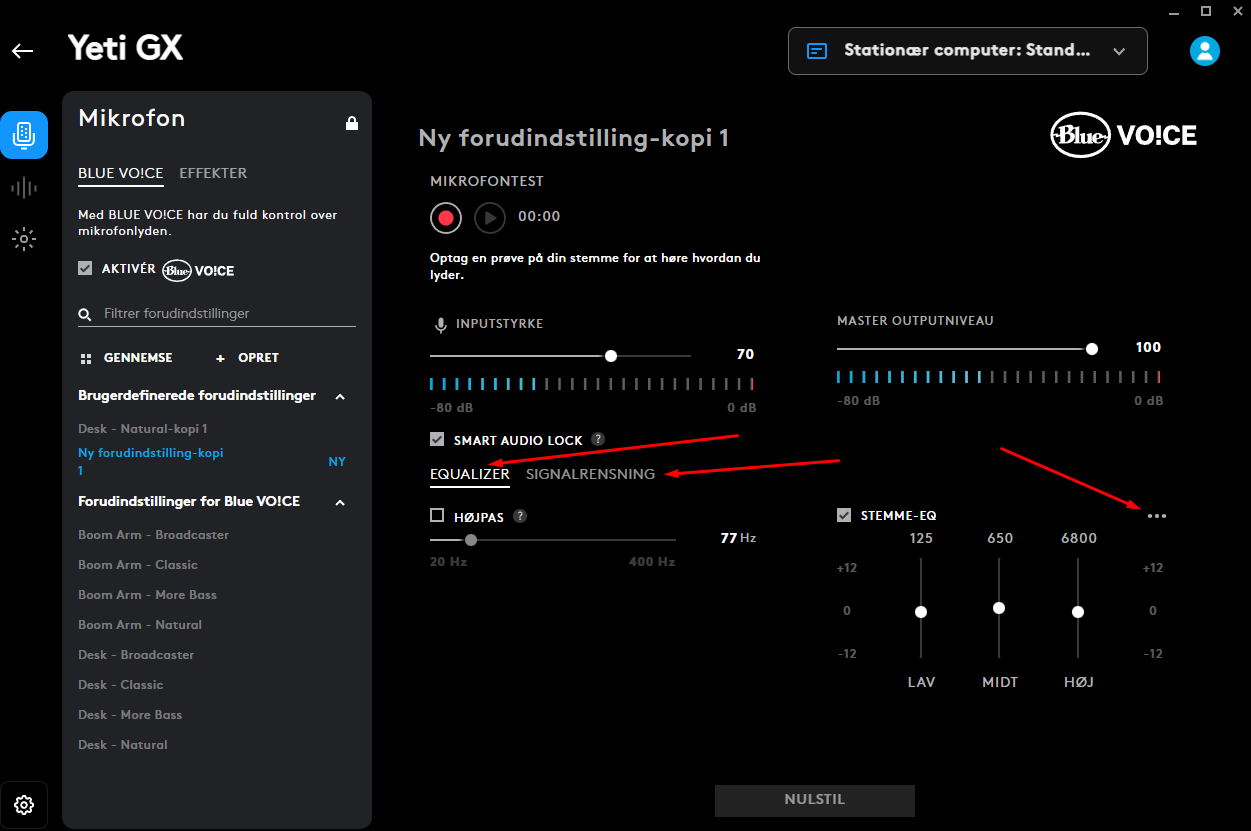Show help for Højpas filter
Screen dimensions: 1251x831
(x=520, y=517)
